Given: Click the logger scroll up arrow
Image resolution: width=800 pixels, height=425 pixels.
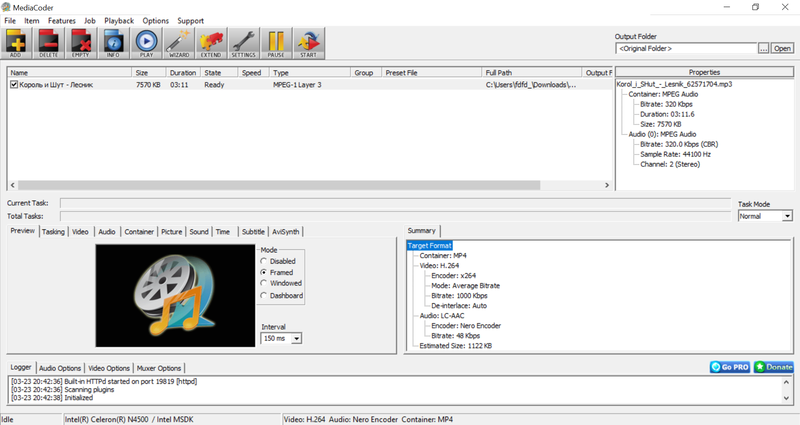Looking at the screenshot, I should [x=786, y=382].
